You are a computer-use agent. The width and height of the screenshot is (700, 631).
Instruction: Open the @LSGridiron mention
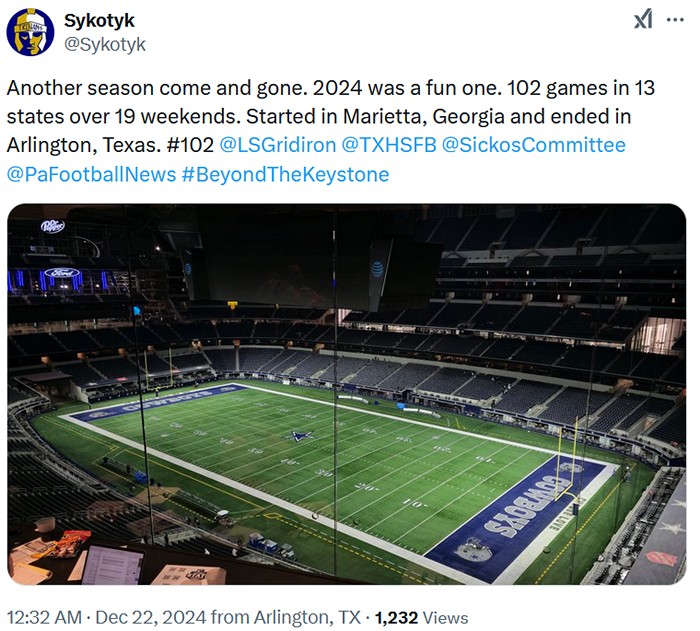(x=278, y=145)
